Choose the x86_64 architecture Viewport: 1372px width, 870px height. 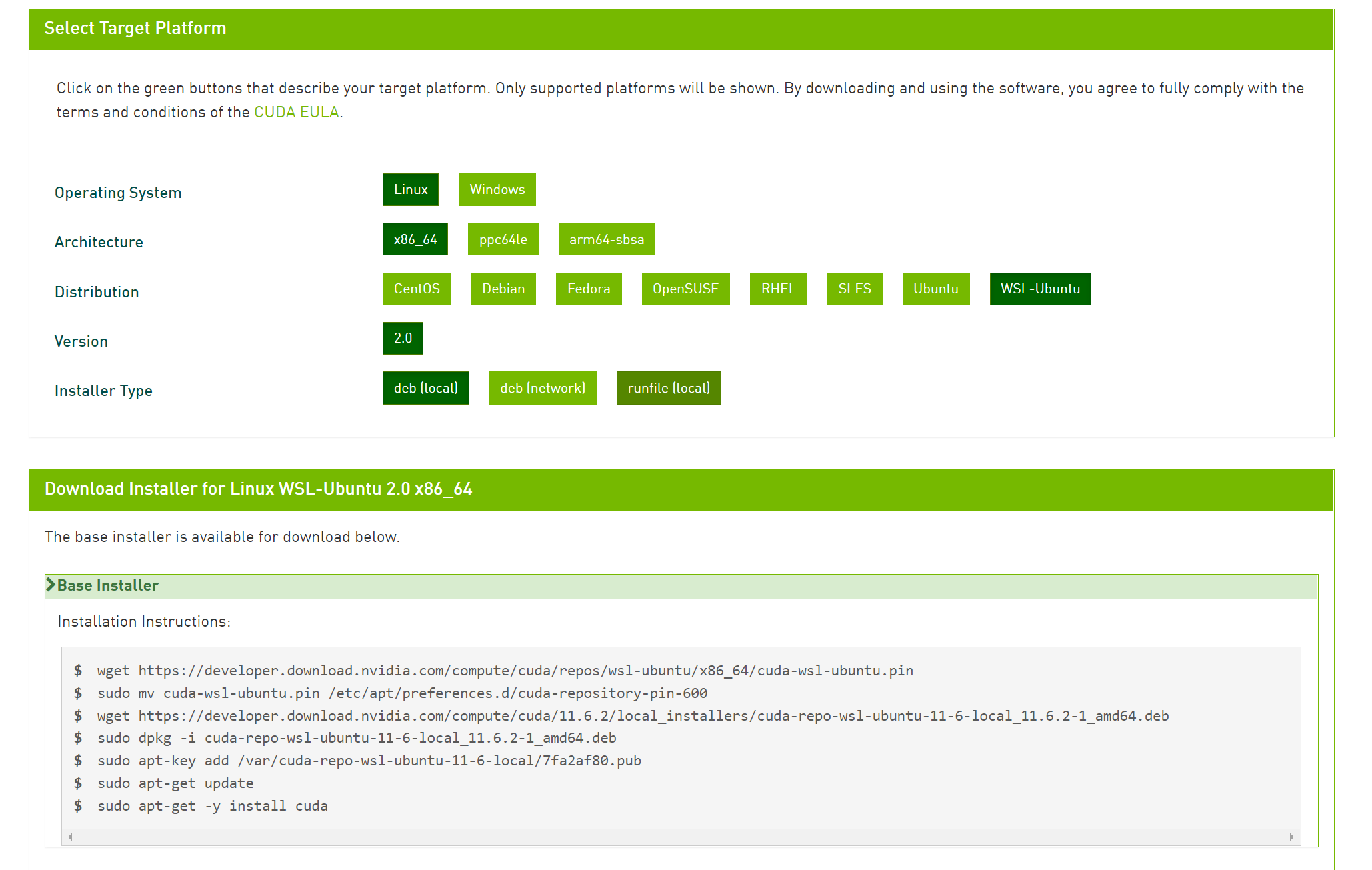click(x=415, y=239)
